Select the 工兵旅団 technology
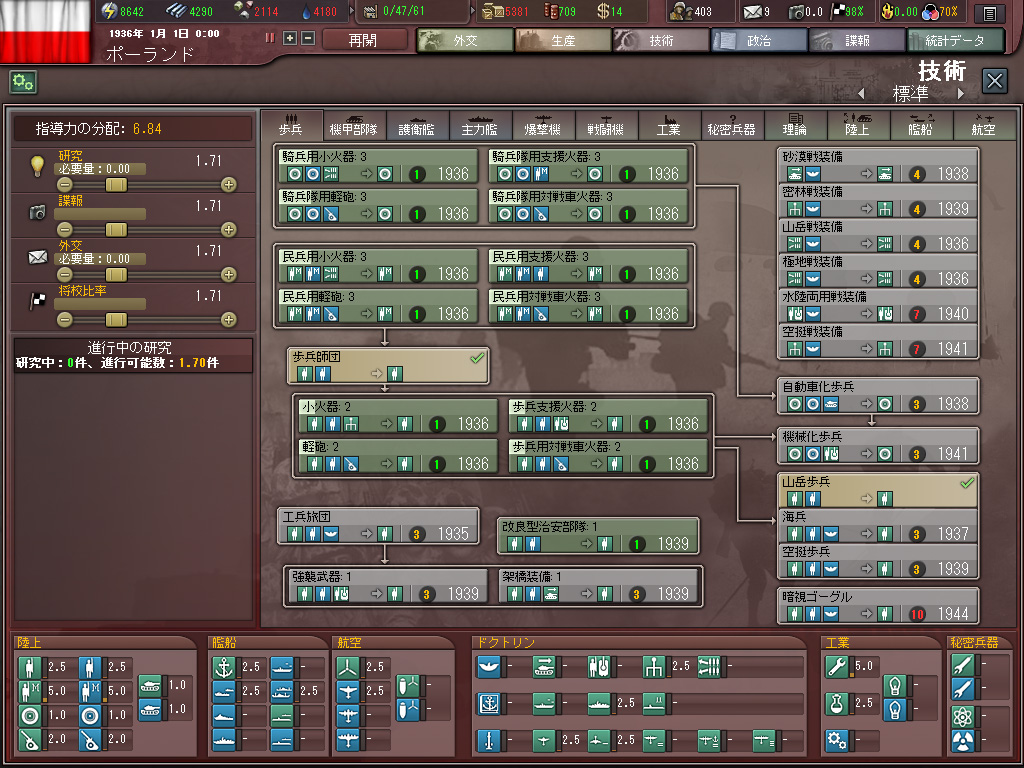 pyautogui.click(x=376, y=526)
